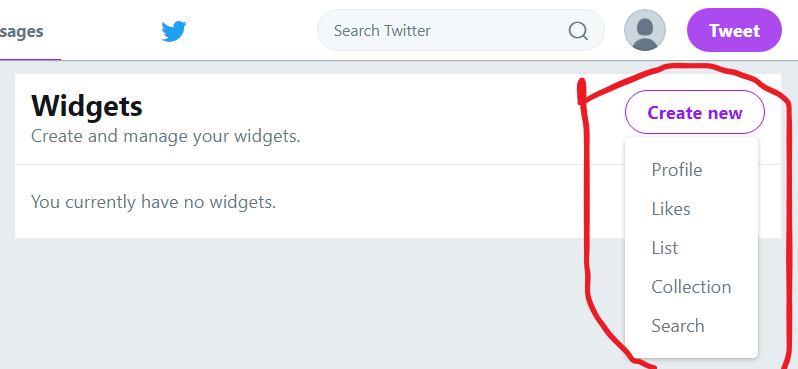Click the magnifier icon in search box

click(x=578, y=31)
